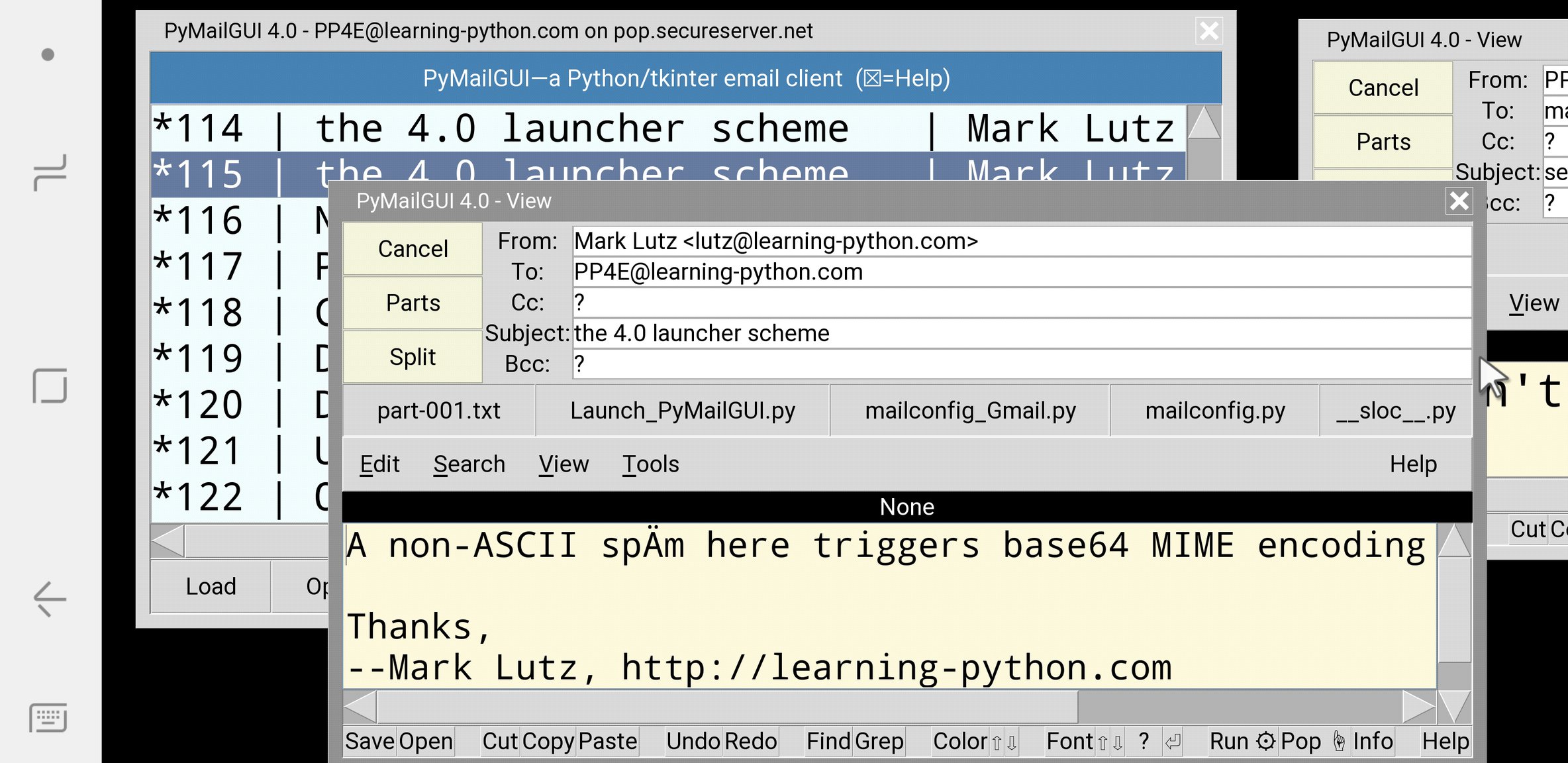The image size is (1568, 763).
Task: Click the Font down-arrow in toolbar
Action: coord(1118,742)
